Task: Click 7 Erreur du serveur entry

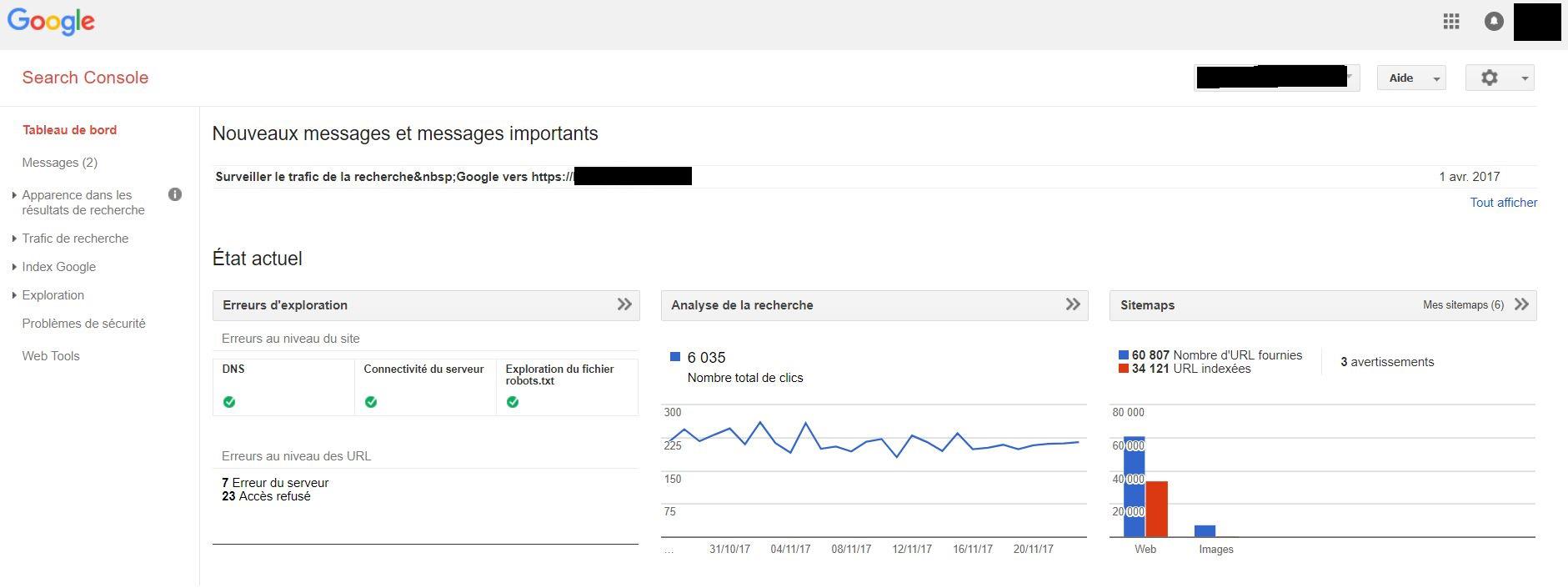Action: [275, 483]
